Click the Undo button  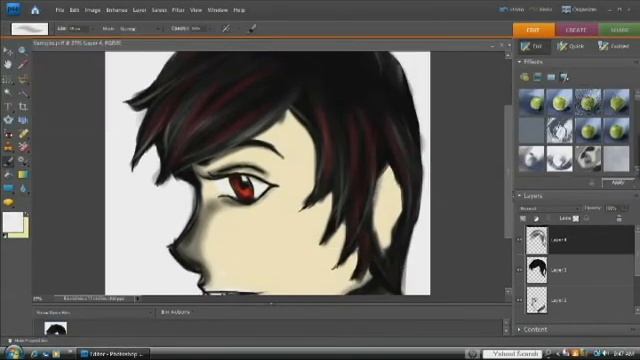511,9
